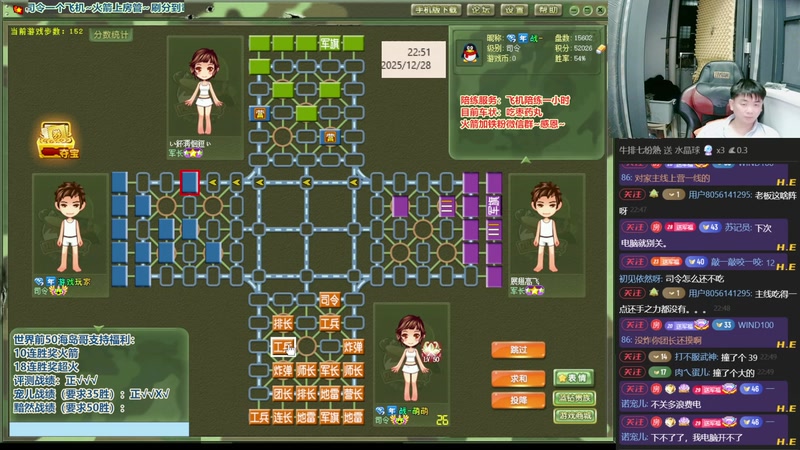Click the right player 展翅高飞 avatar
The width and height of the screenshot is (800, 450).
(x=546, y=227)
